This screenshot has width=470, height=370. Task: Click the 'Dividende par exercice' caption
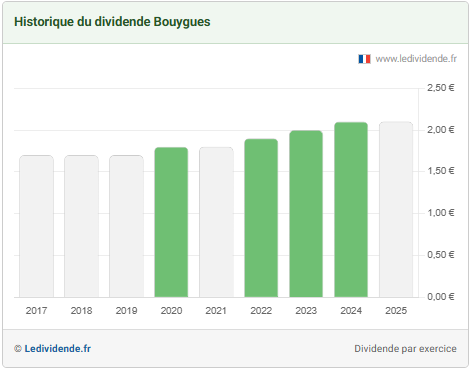(405, 349)
